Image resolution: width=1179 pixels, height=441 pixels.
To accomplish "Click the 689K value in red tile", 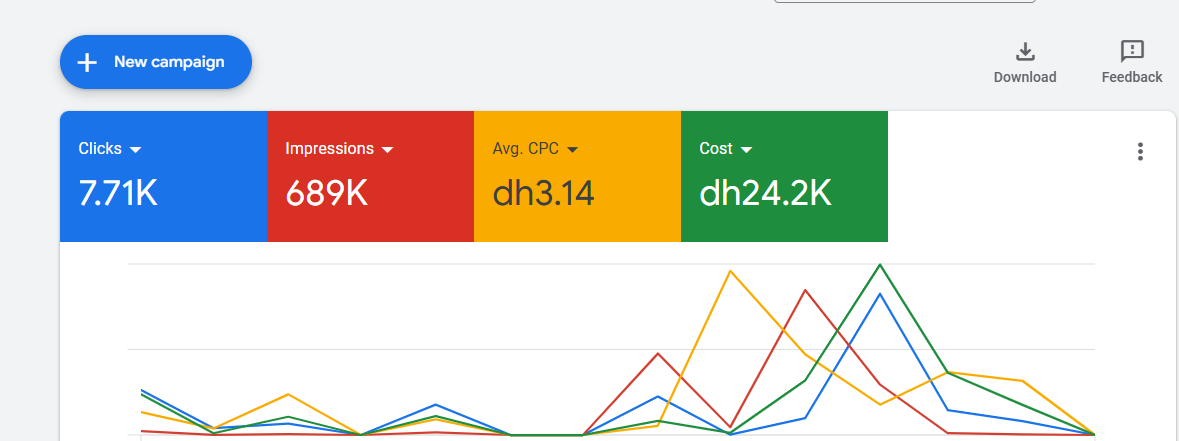I will point(326,192).
